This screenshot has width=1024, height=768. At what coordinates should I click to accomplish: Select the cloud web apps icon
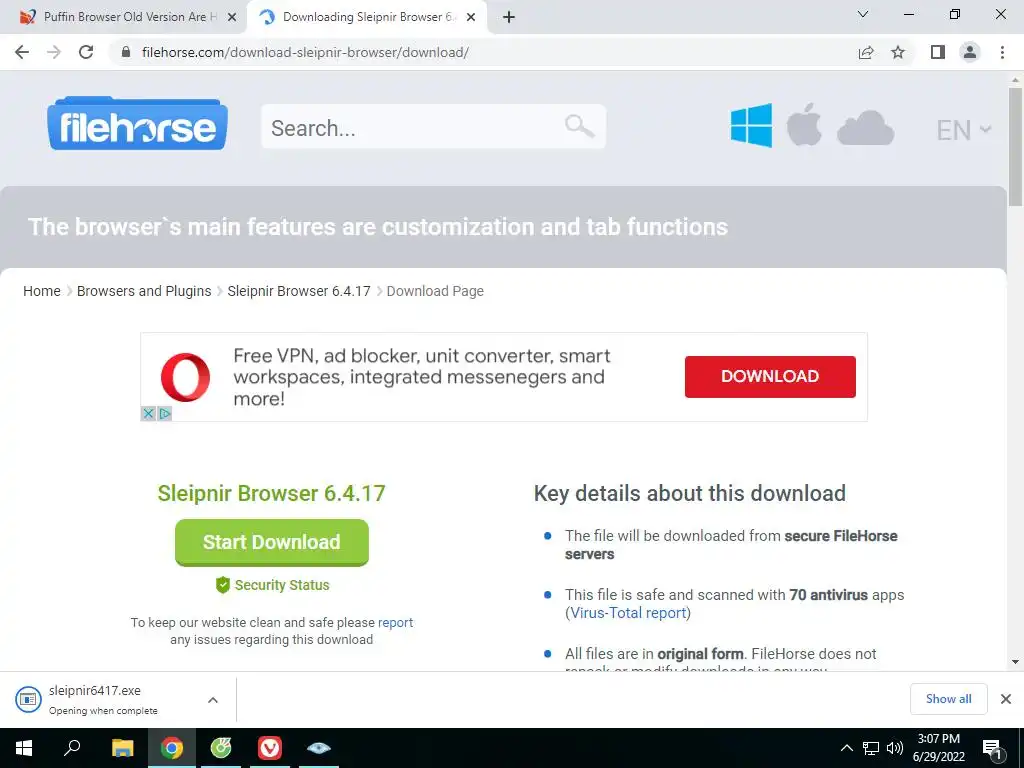(x=865, y=127)
